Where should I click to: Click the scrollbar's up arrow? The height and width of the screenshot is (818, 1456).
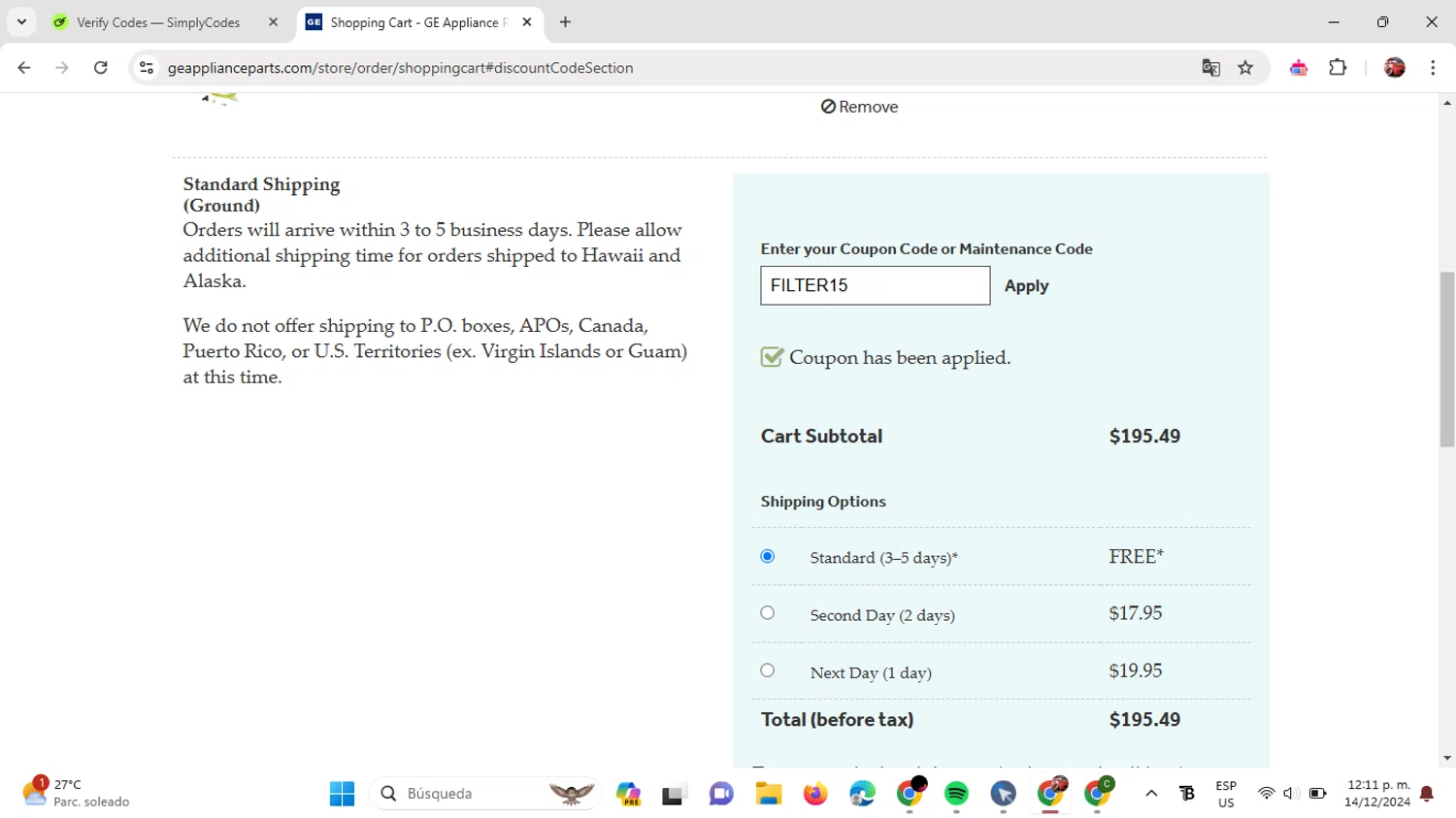[x=1447, y=102]
